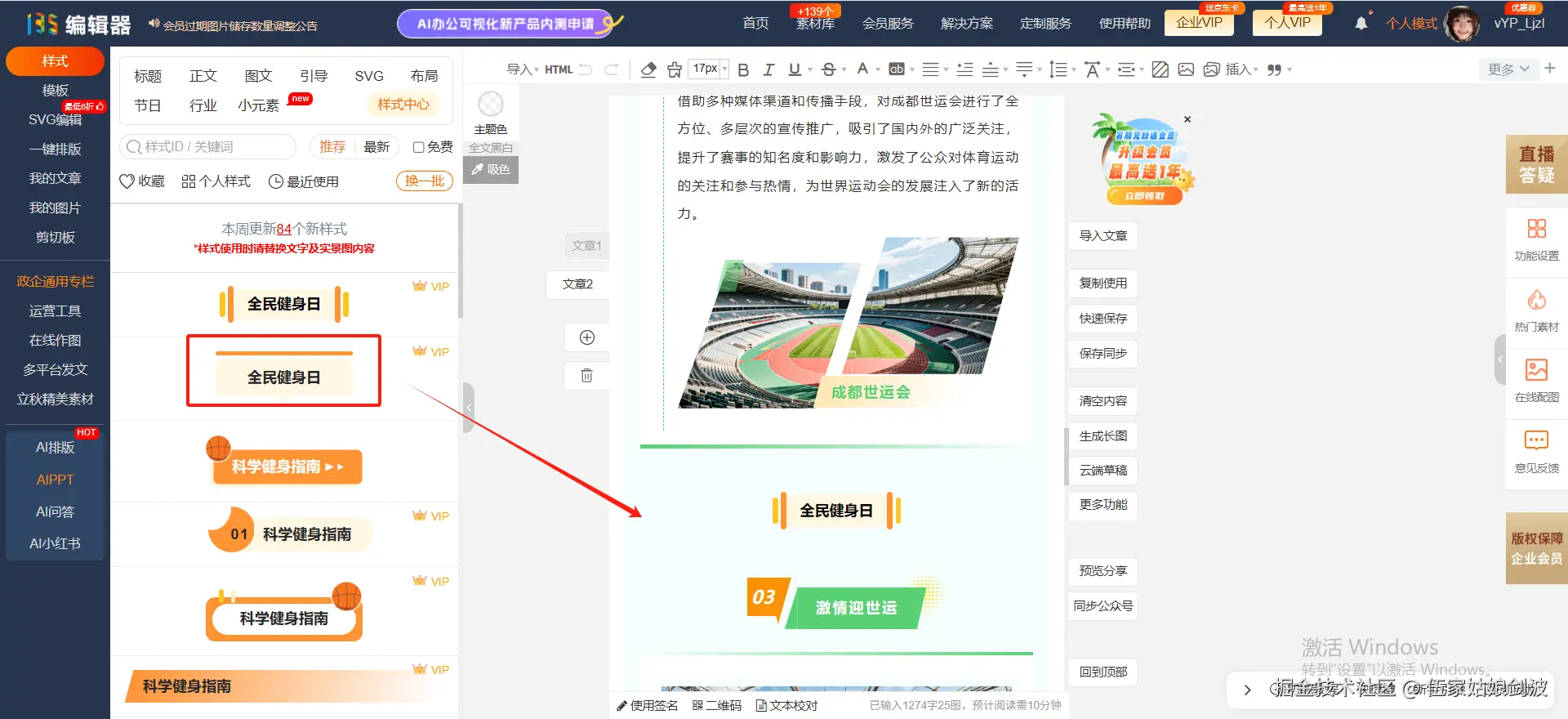The image size is (1568, 719).
Task: Click the 样式ID search field
Action: [x=208, y=147]
